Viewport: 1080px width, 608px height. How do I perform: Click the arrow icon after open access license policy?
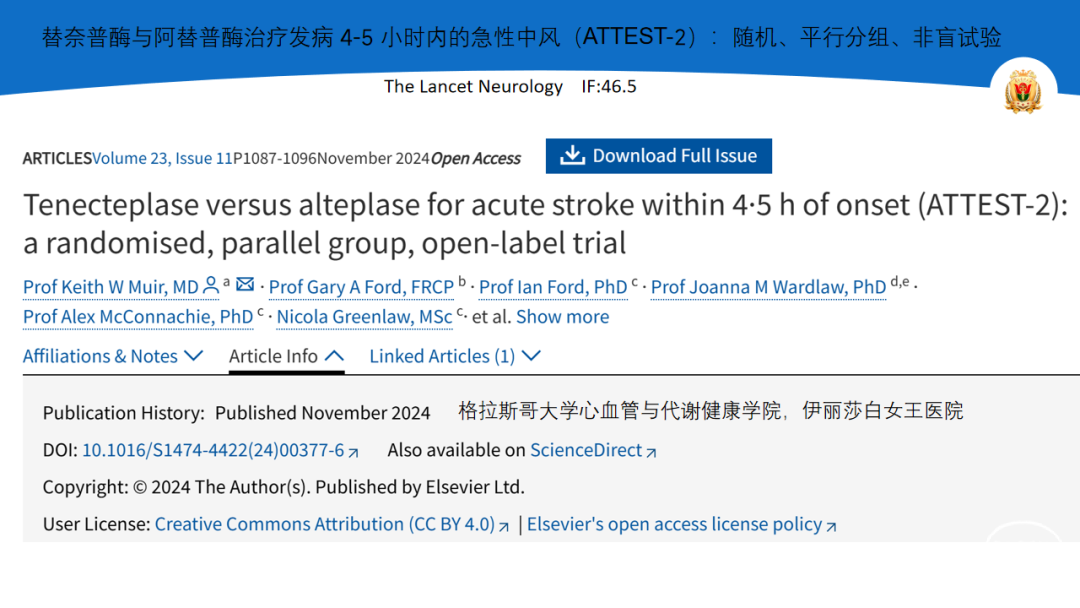pyautogui.click(x=831, y=527)
